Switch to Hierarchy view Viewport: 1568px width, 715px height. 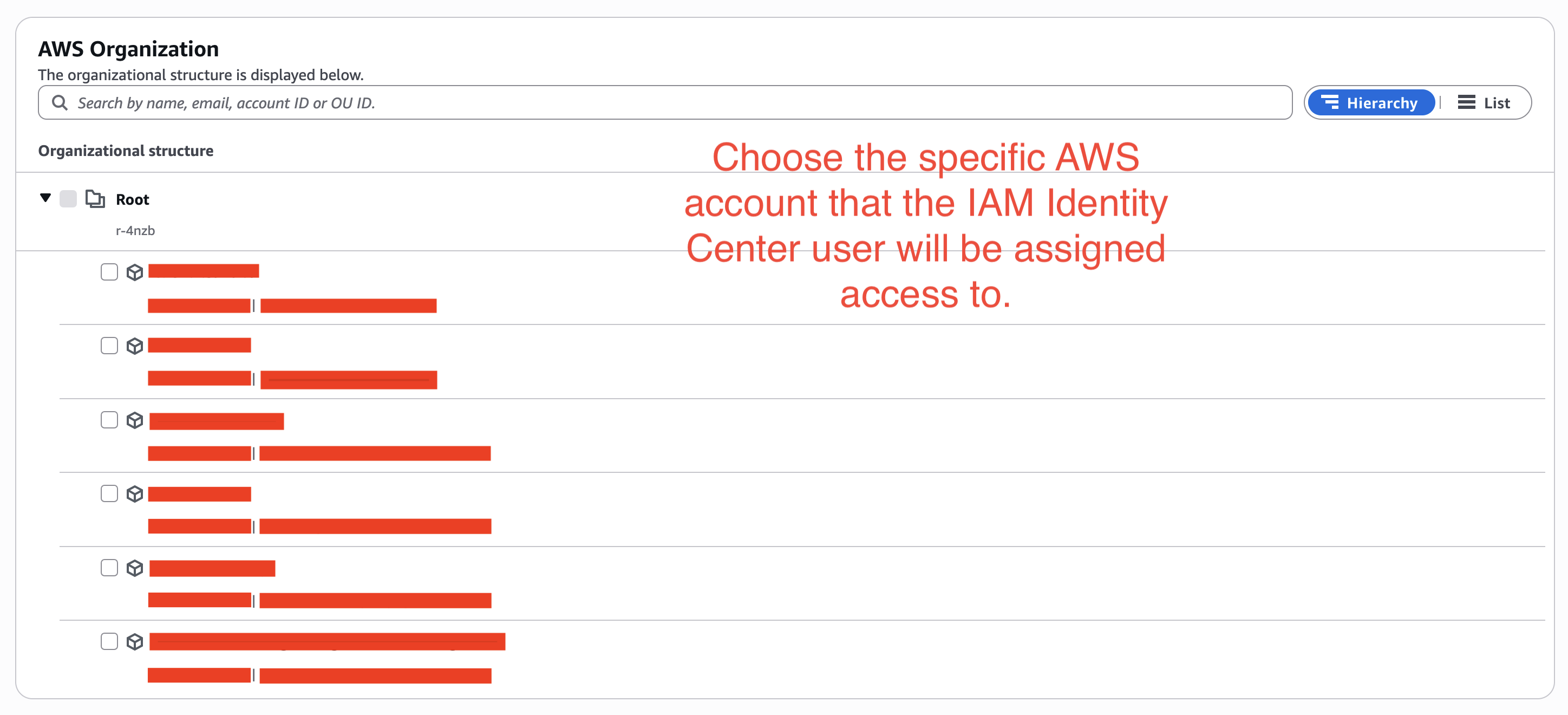[x=1371, y=102]
